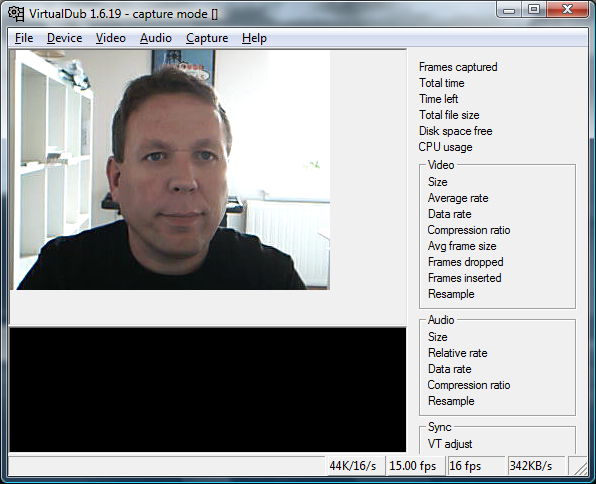This screenshot has height=484, width=596.
Task: Open the File menu
Action: point(24,38)
